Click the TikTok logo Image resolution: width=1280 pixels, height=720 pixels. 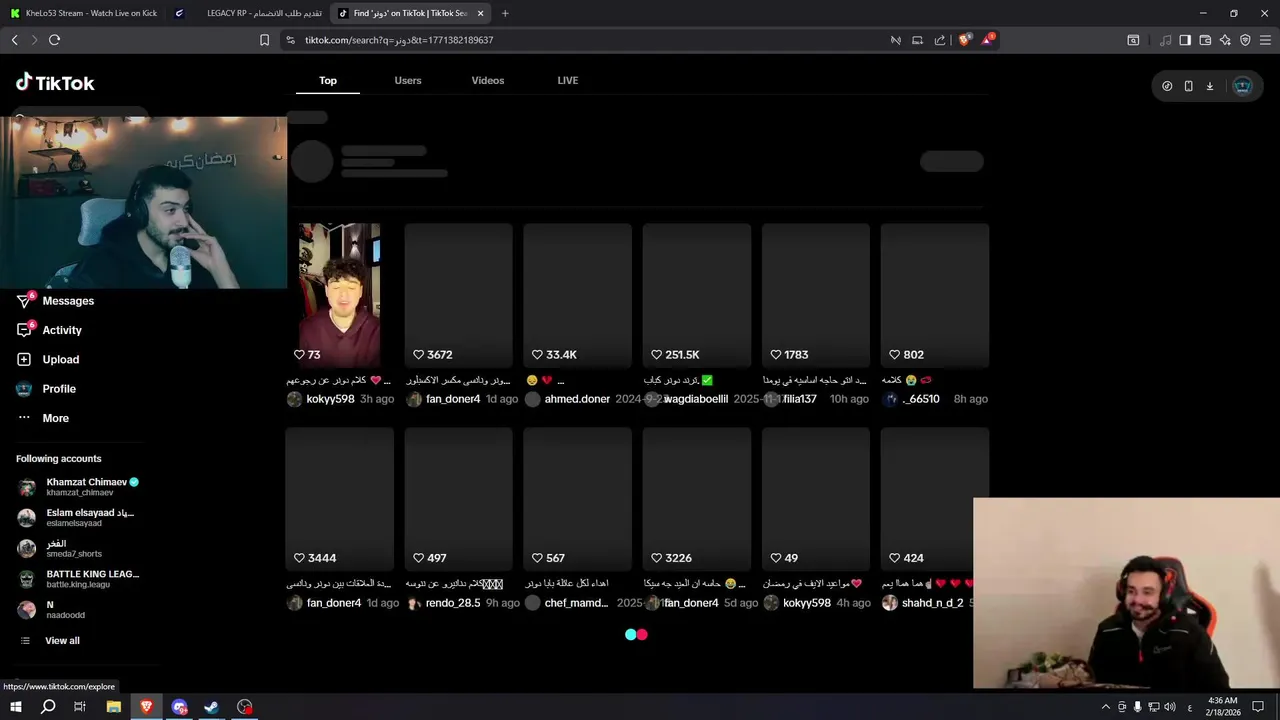pos(55,83)
